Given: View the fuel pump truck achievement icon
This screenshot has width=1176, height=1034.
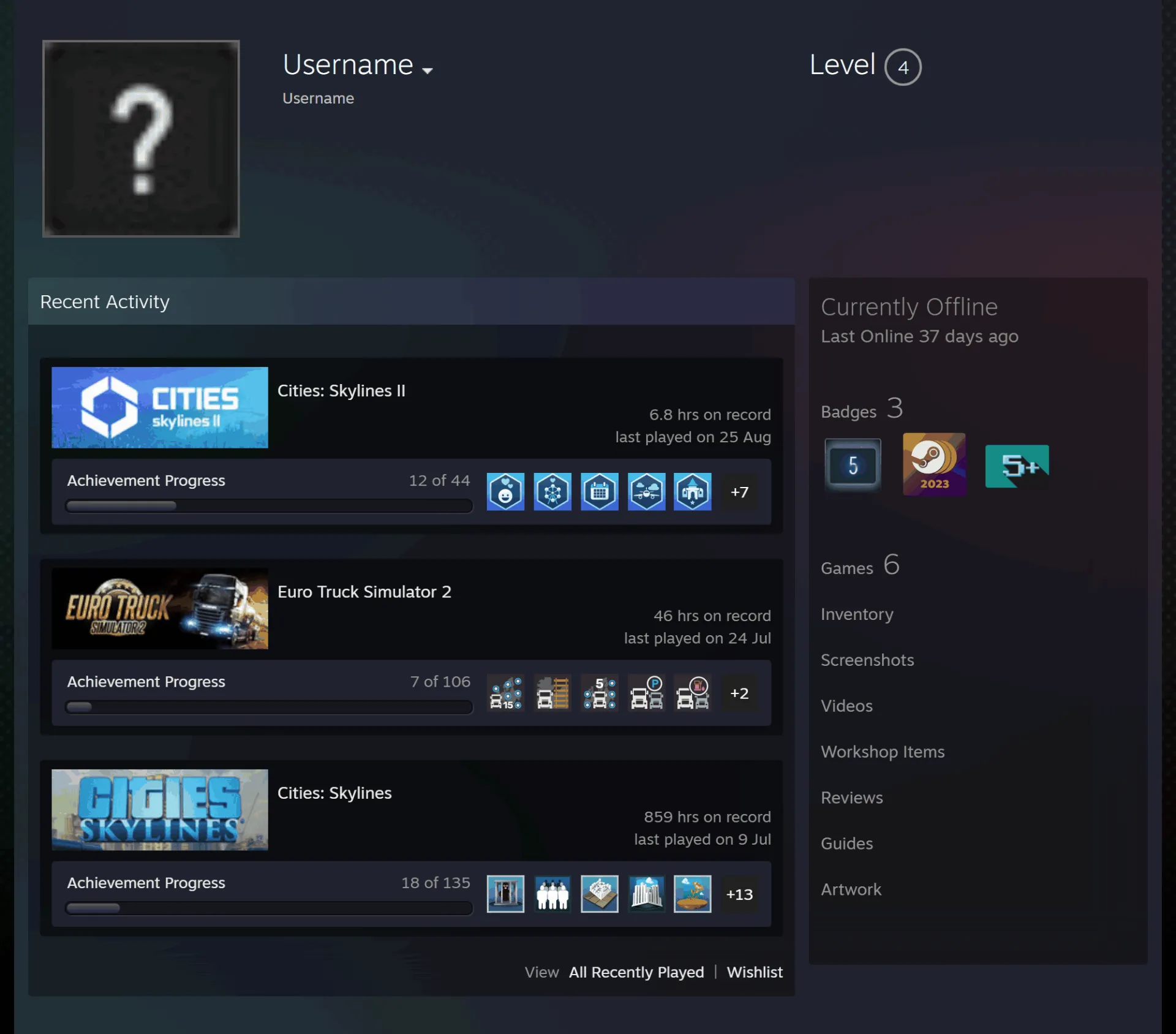Looking at the screenshot, I should click(693, 693).
